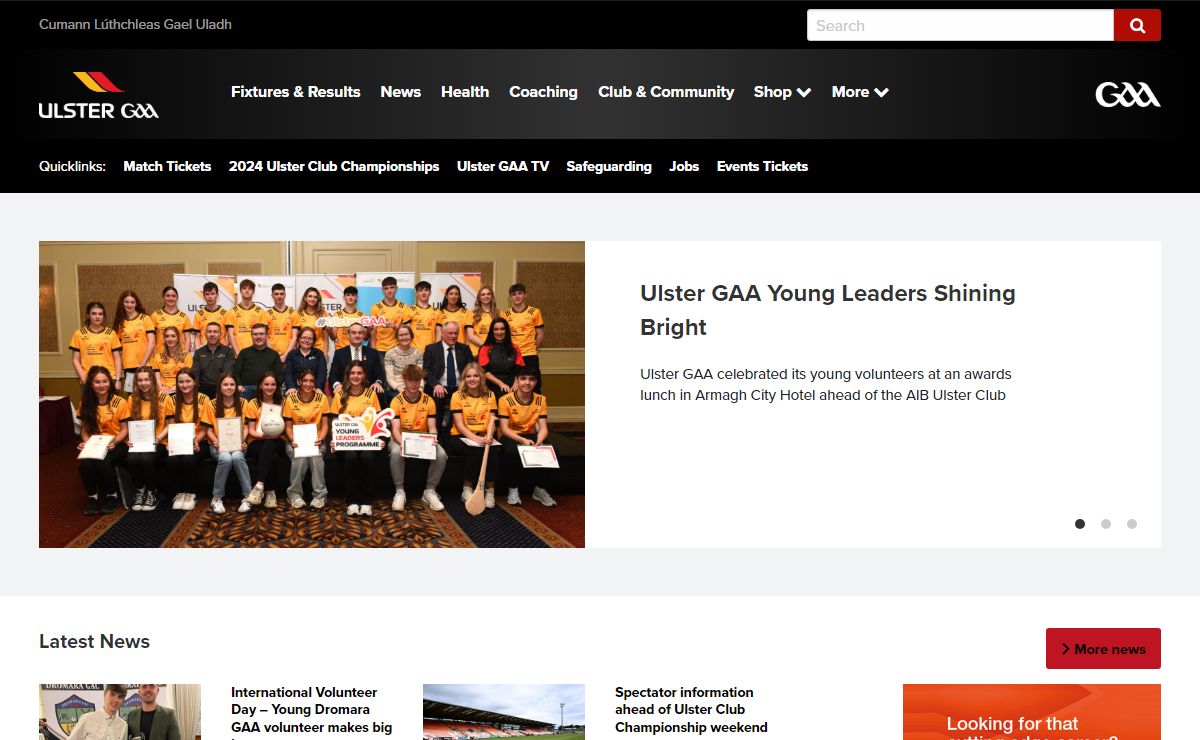Click the red search magnifier button
Viewport: 1200px width, 740px height.
coord(1137,25)
